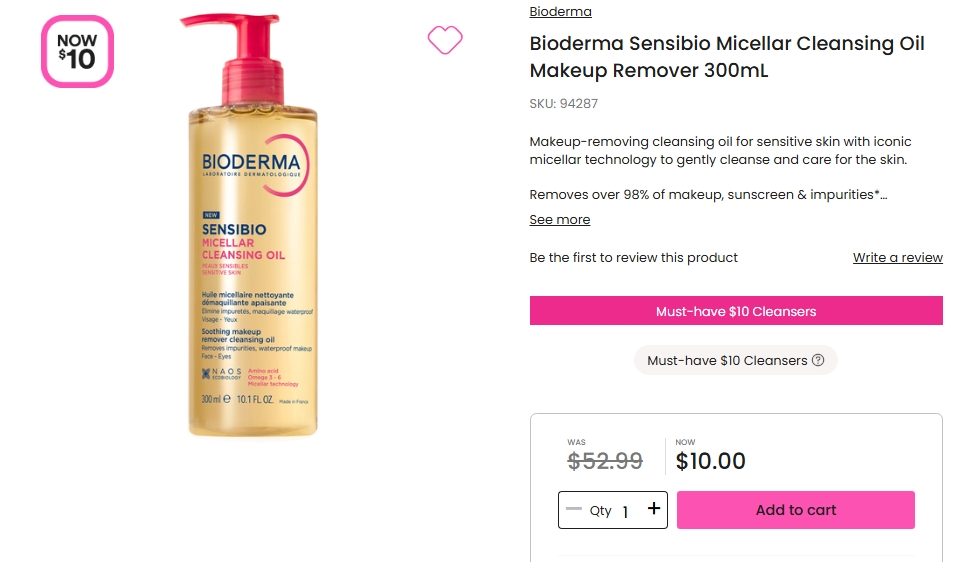Screen dimensions: 969x562
Task: Increase quantity with the plus icon
Action: click(x=654, y=509)
